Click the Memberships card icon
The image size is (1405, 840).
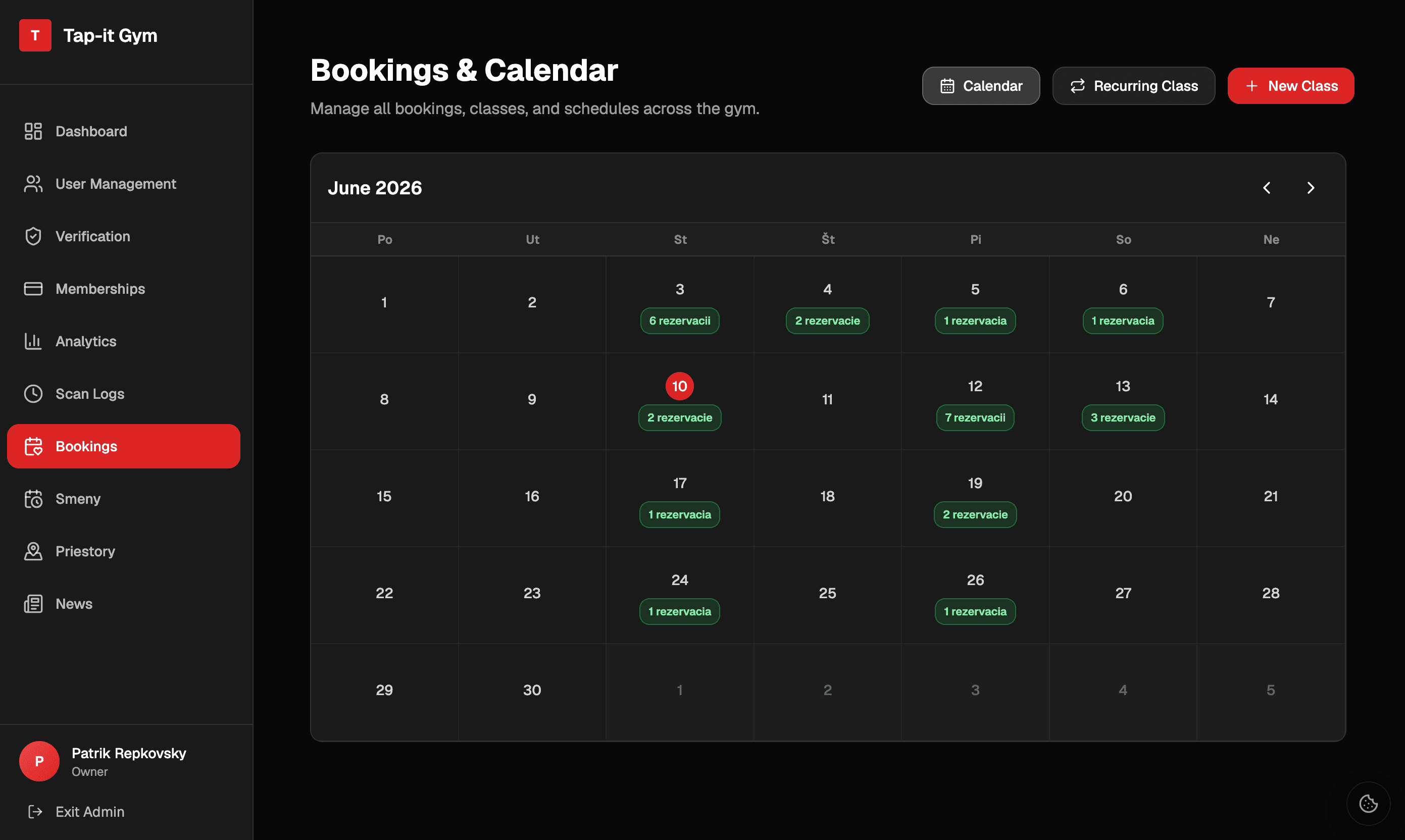(33, 289)
